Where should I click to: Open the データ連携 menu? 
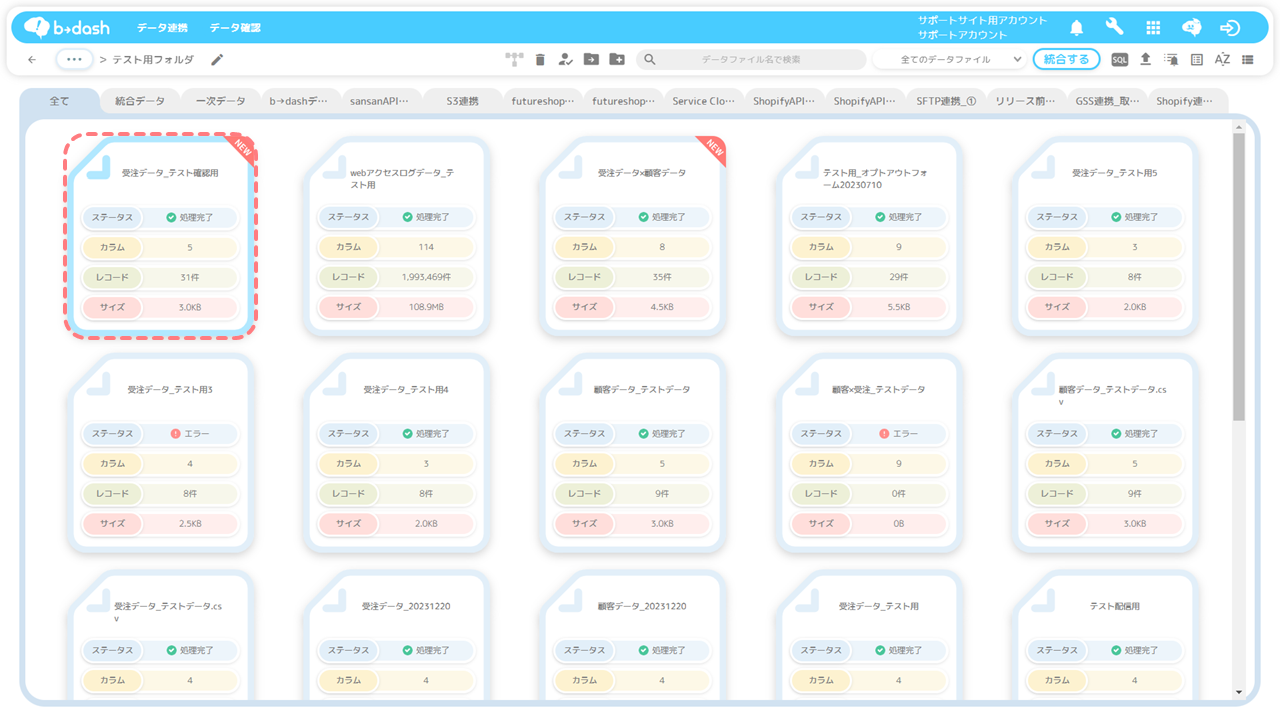pyautogui.click(x=161, y=28)
